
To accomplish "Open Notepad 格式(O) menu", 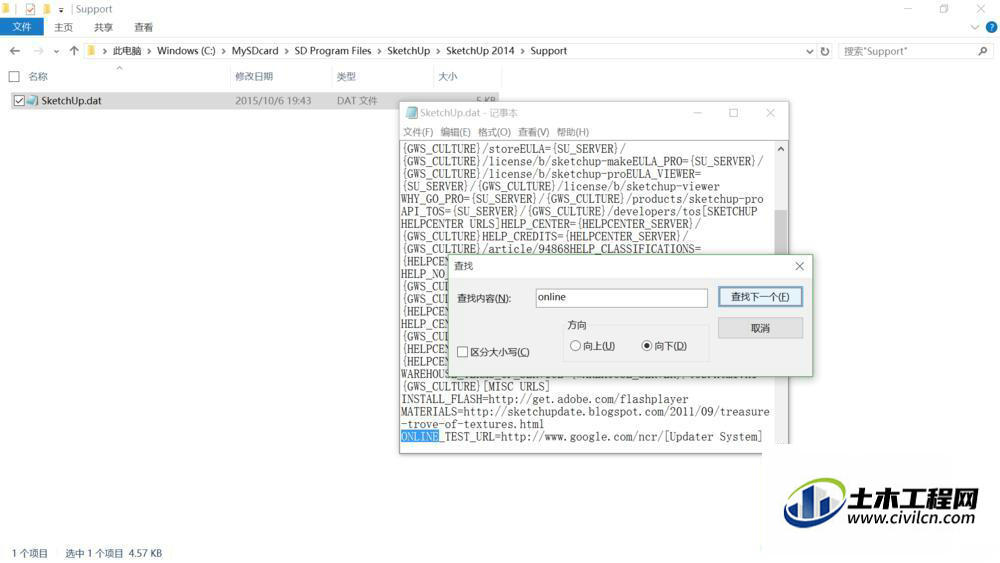I will pyautogui.click(x=494, y=132).
